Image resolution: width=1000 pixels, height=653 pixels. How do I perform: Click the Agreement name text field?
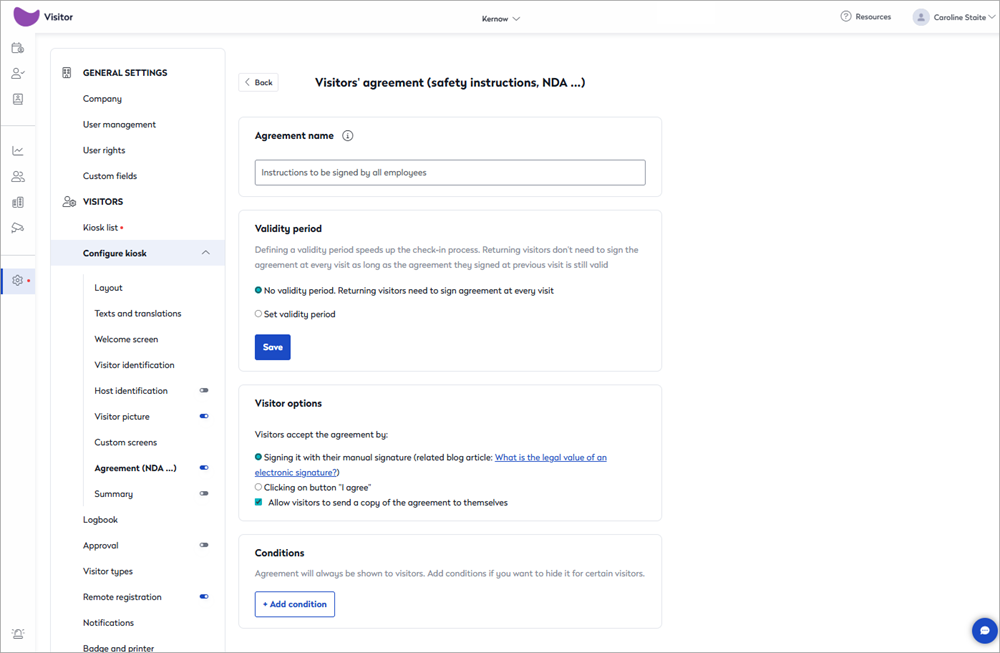coord(450,173)
